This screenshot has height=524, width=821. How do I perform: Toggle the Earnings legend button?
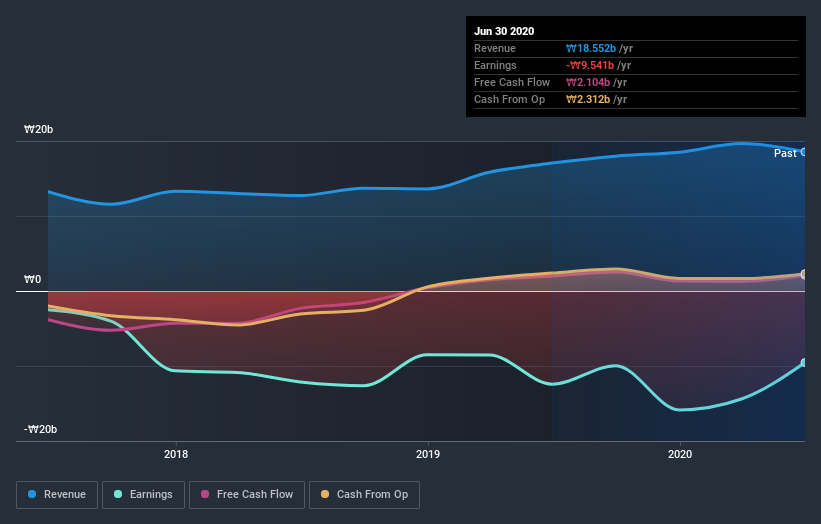(143, 495)
